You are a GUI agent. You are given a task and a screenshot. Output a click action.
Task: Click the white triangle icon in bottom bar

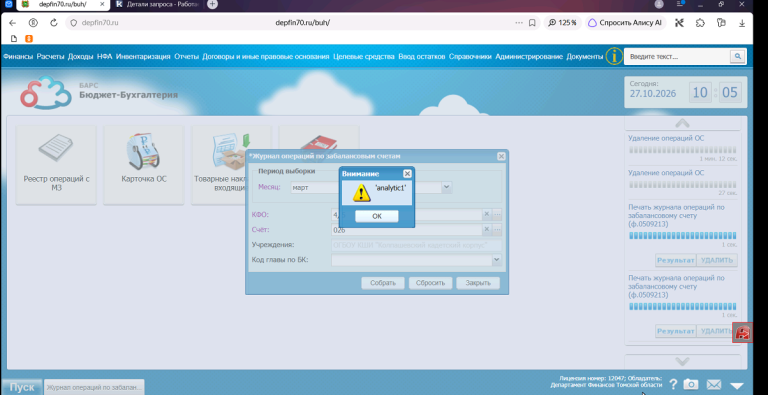737,386
